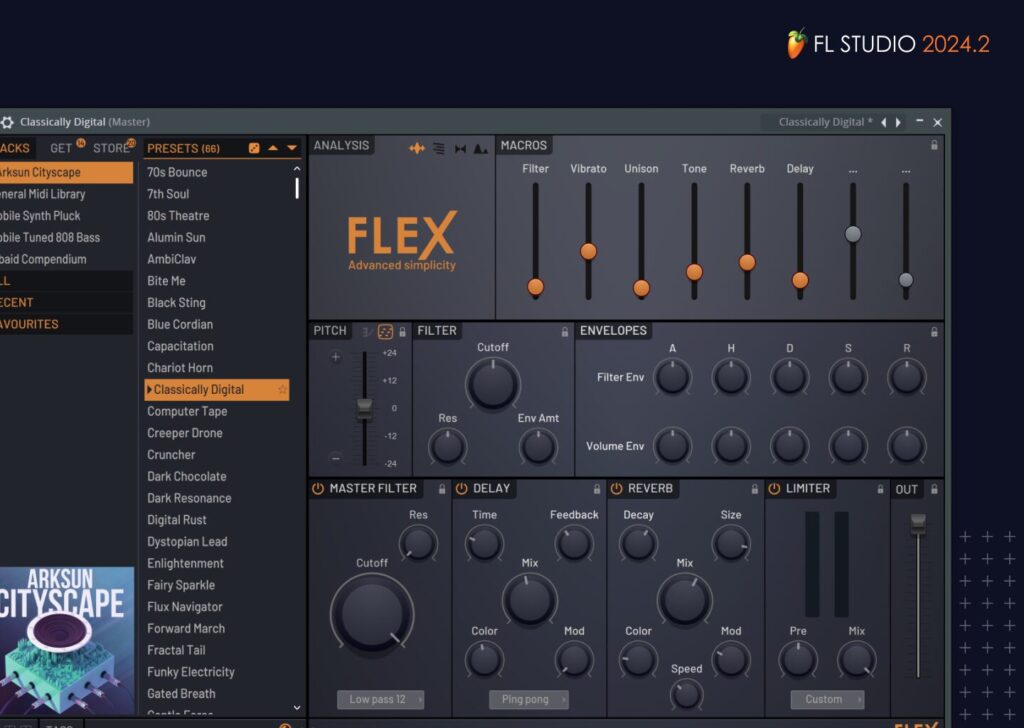Click the up arrow in the Presets header
The width and height of the screenshot is (1024, 728).
point(273,148)
